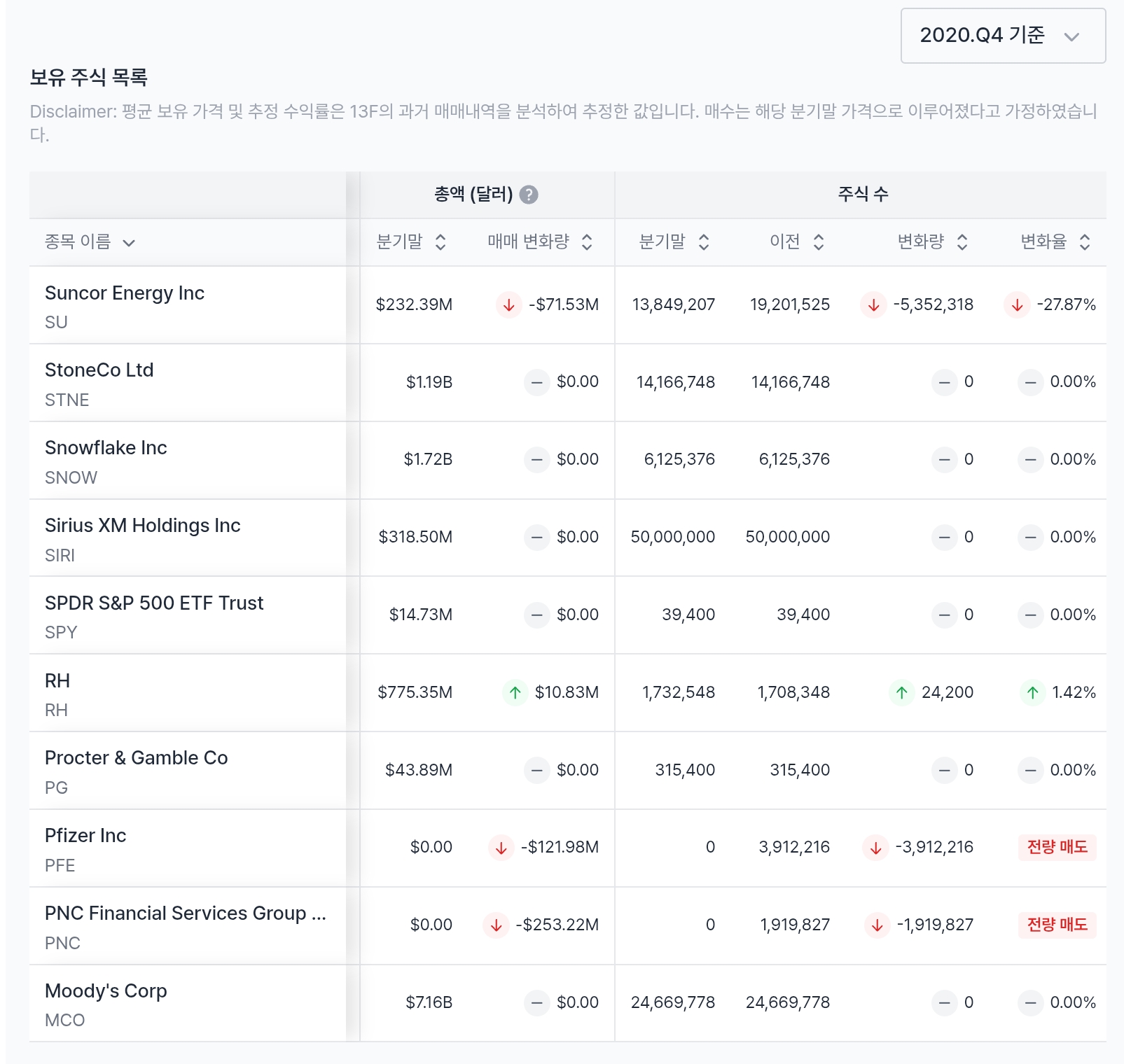
Task: Click the 보유 주식 목록 heading
Action: 88,77
